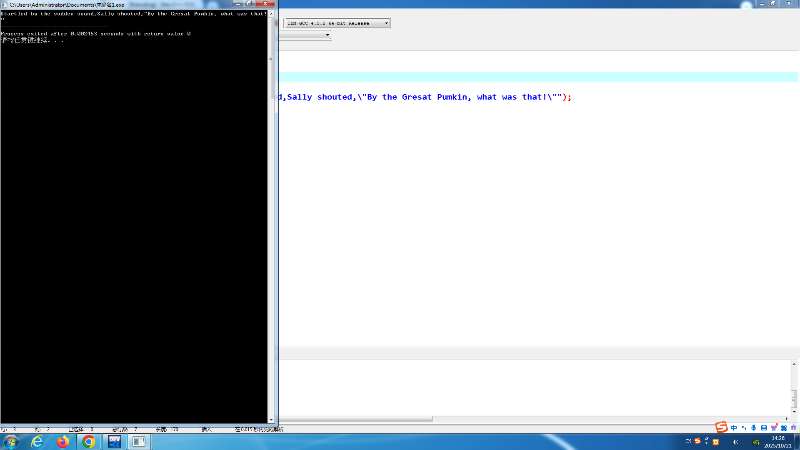This screenshot has height=450, width=800.
Task: Open the Windows Start menu
Action: 10,442
